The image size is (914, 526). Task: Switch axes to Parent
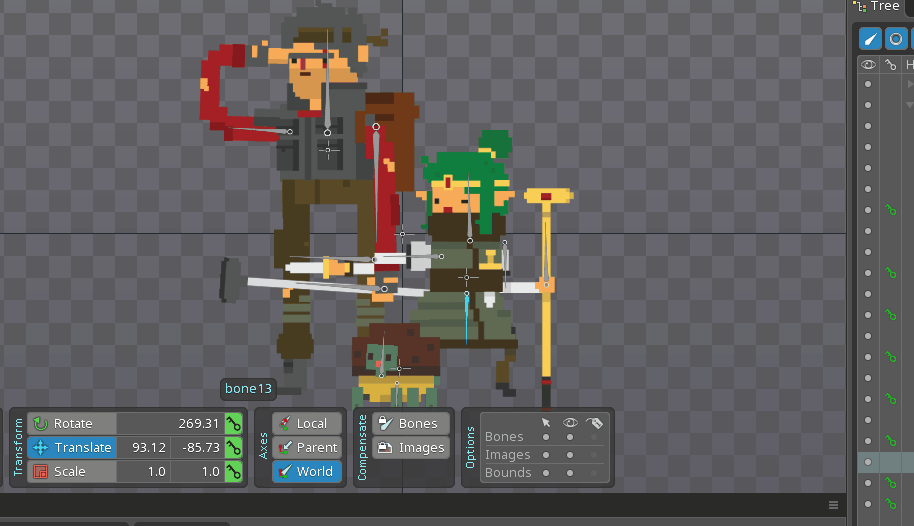(x=307, y=447)
